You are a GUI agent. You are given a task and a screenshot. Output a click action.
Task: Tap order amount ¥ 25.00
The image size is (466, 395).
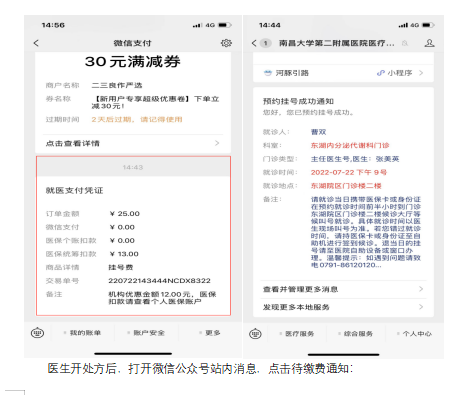coord(125,214)
